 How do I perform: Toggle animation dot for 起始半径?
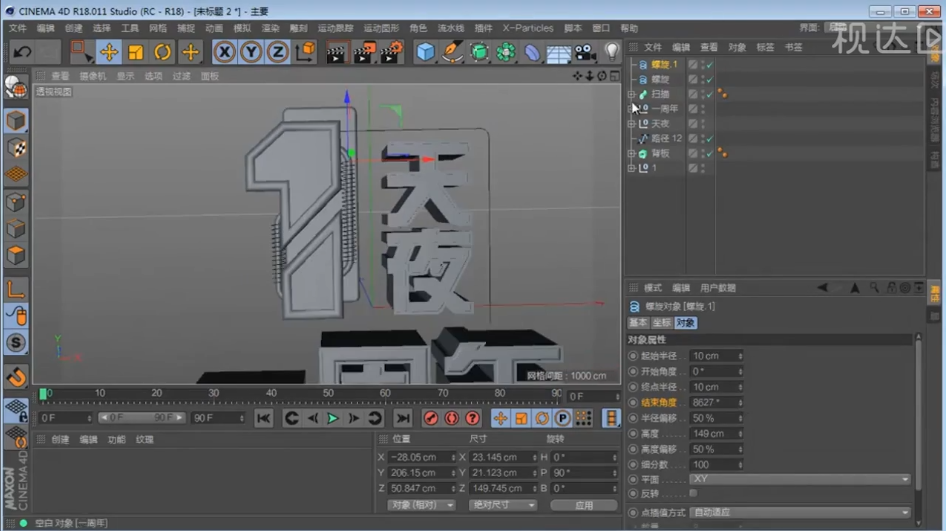[633, 356]
